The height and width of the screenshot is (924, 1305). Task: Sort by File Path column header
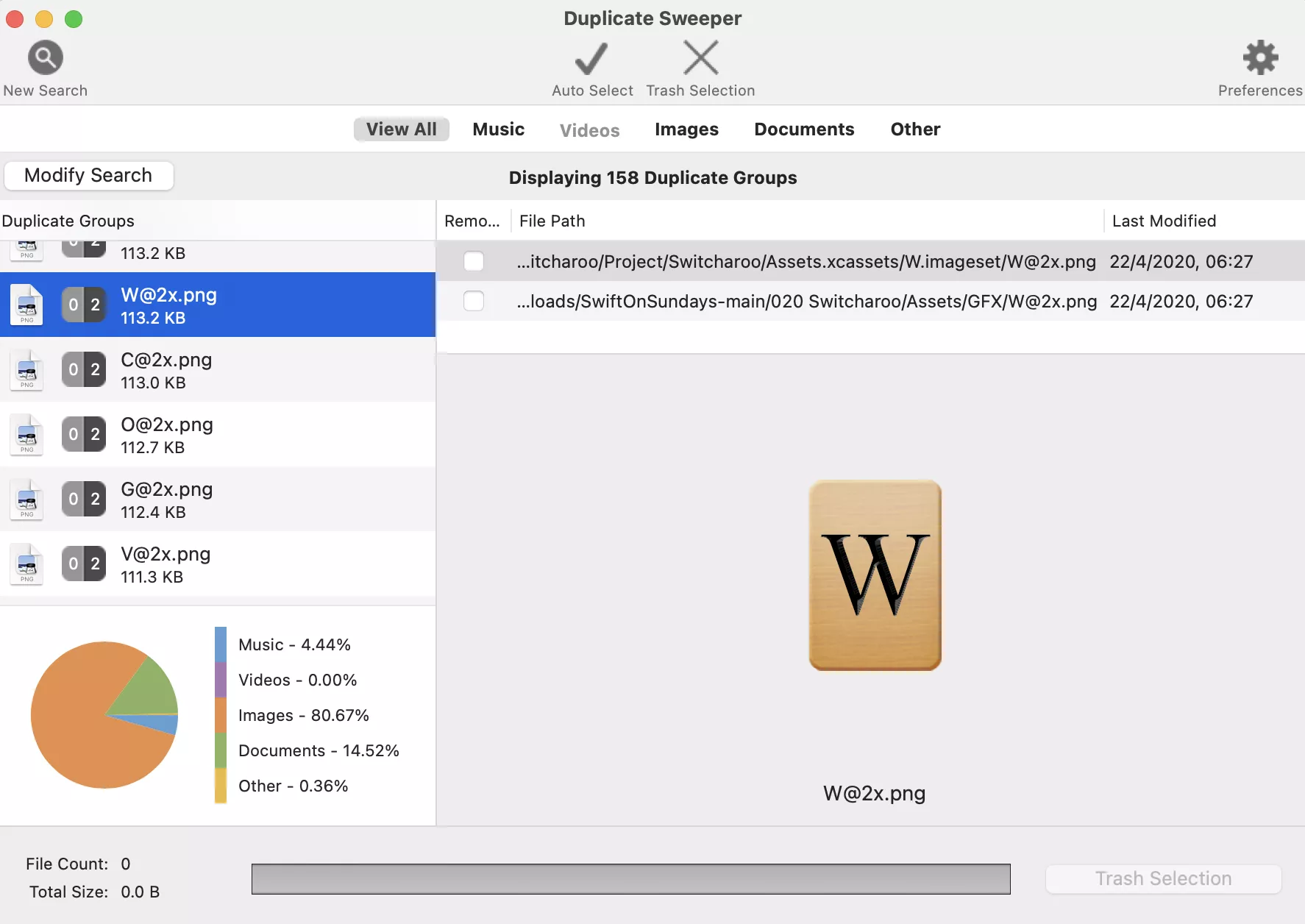click(x=552, y=221)
